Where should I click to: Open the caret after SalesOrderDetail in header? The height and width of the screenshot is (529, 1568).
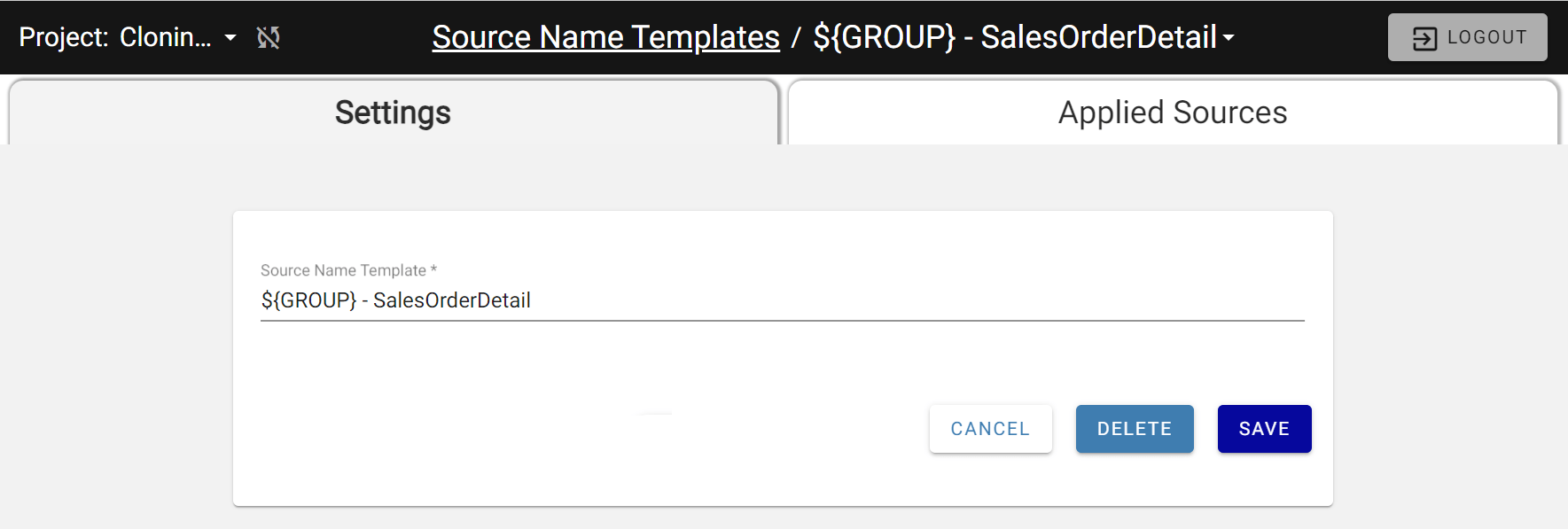coord(1229,38)
